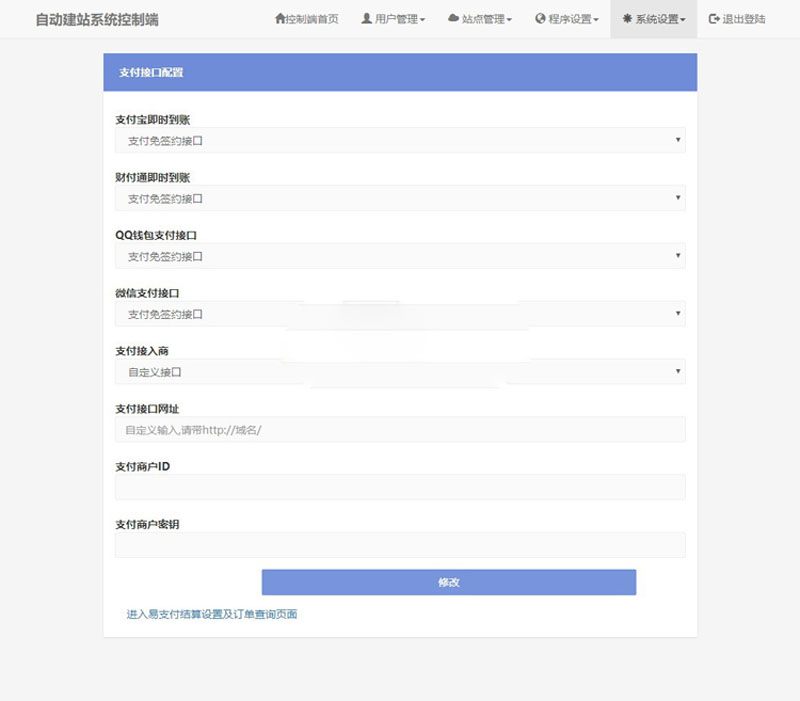Click the home icon beside 控制端首页
The image size is (800, 701).
click(280, 19)
